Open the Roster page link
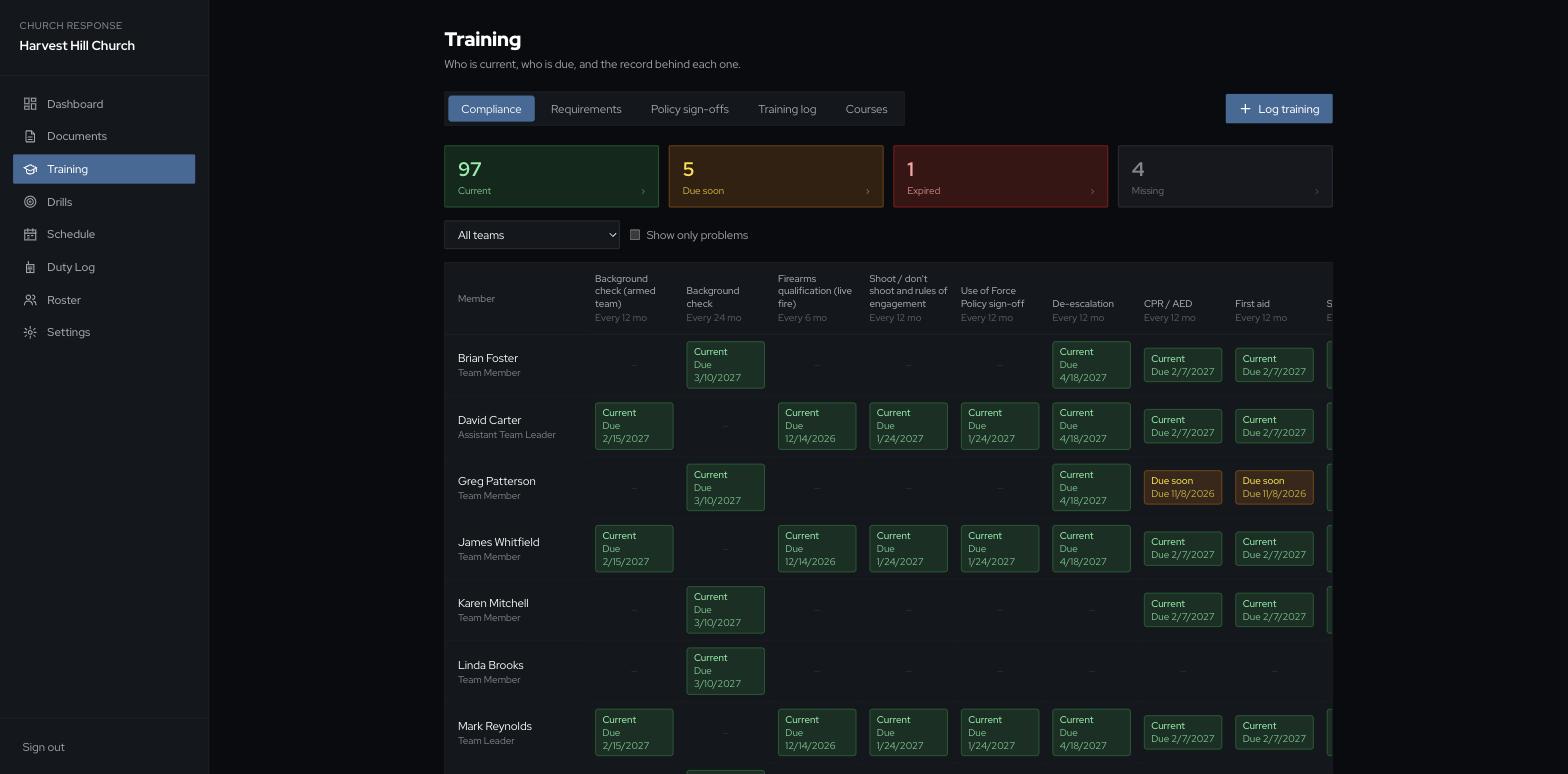Image resolution: width=1568 pixels, height=774 pixels. (104, 300)
